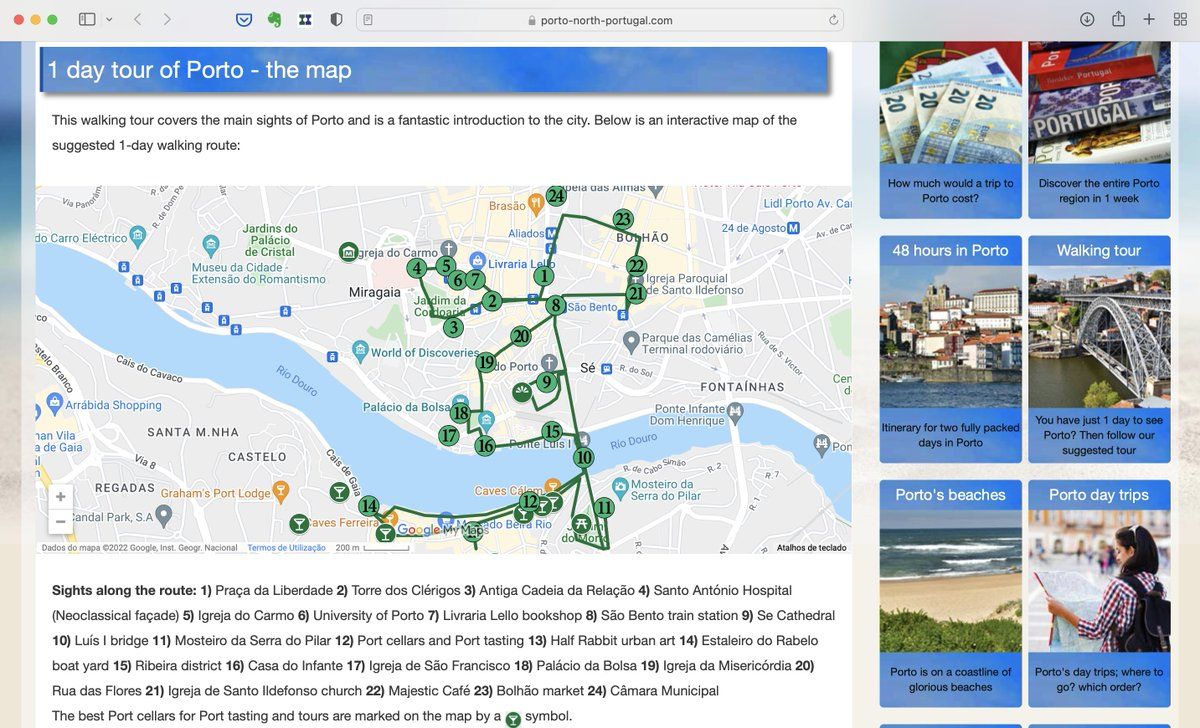Open a new tab with plus

(x=1149, y=20)
